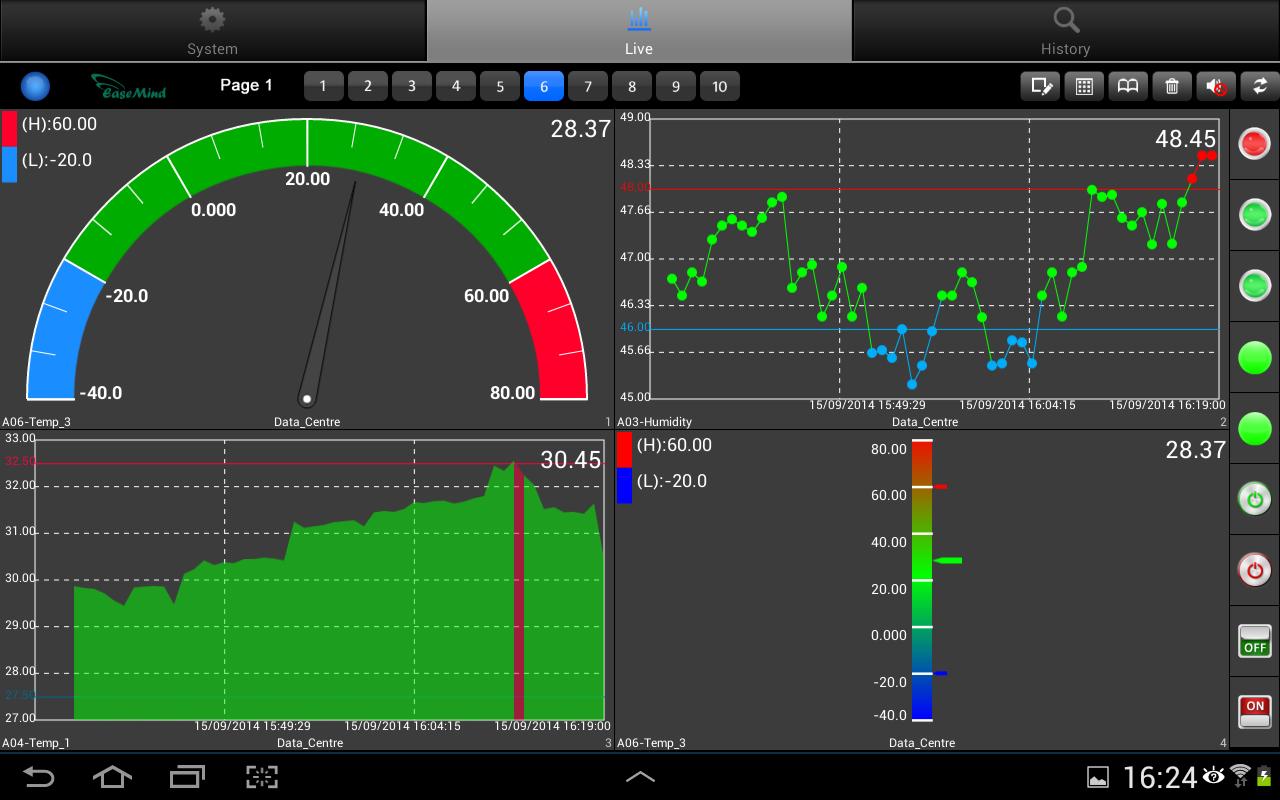The height and width of the screenshot is (800, 1280).
Task: Tap the battery charging icon
Action: point(1264,776)
